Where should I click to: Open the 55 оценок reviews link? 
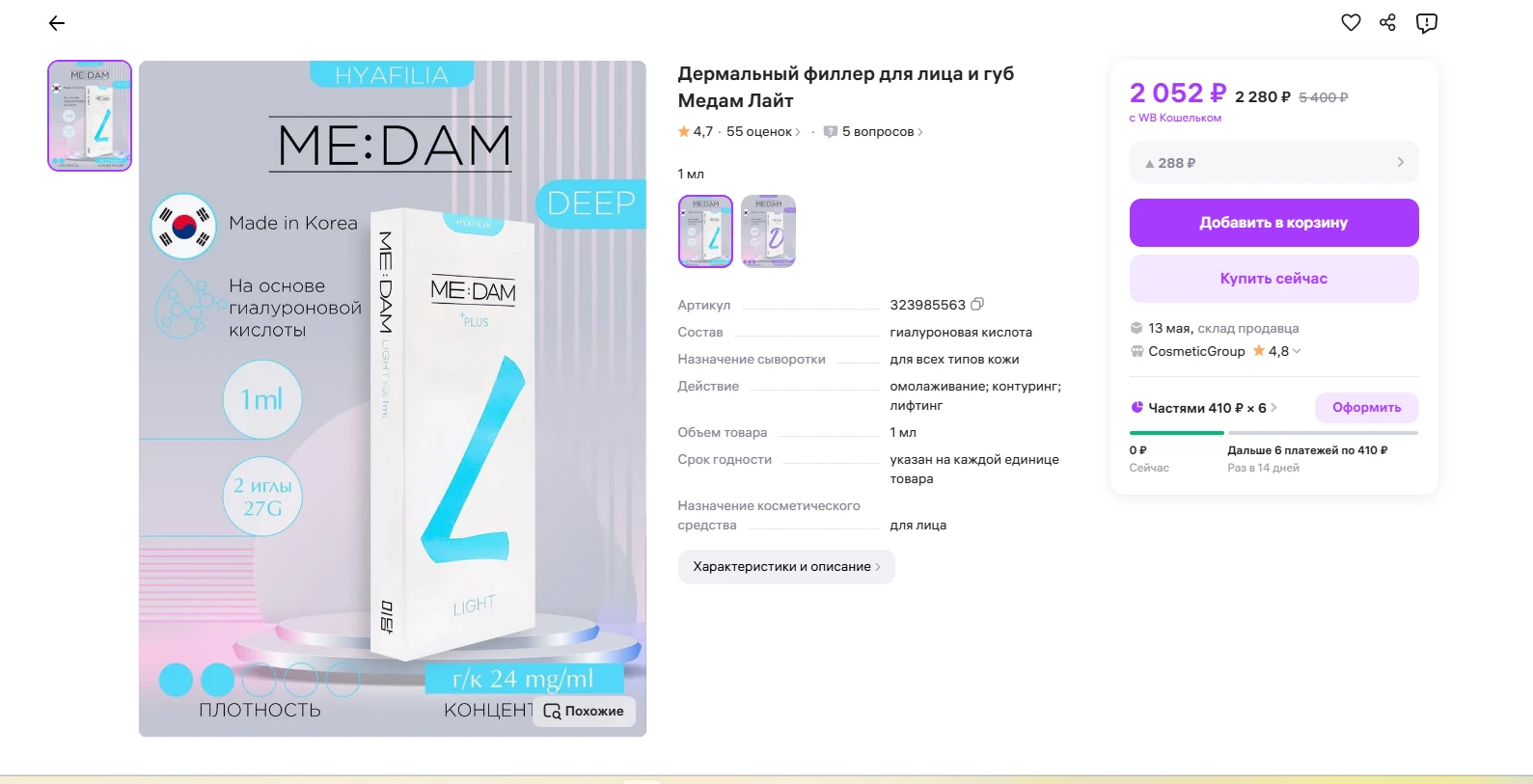pyautogui.click(x=763, y=132)
